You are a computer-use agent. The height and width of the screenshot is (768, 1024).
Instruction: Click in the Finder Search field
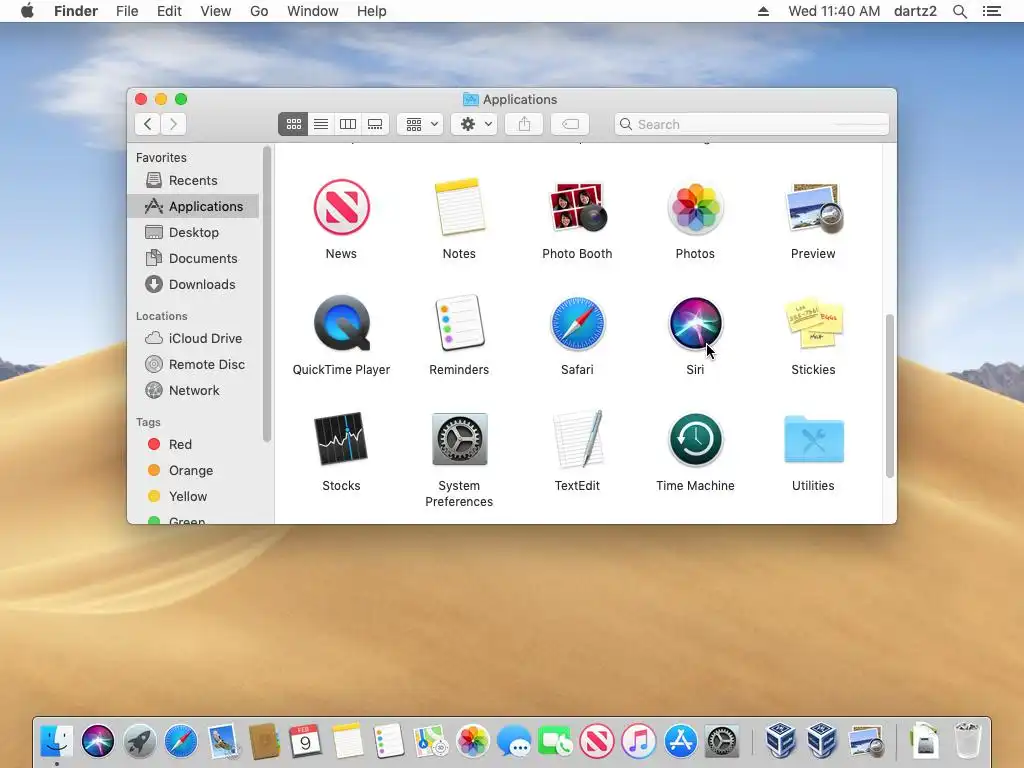pos(752,124)
